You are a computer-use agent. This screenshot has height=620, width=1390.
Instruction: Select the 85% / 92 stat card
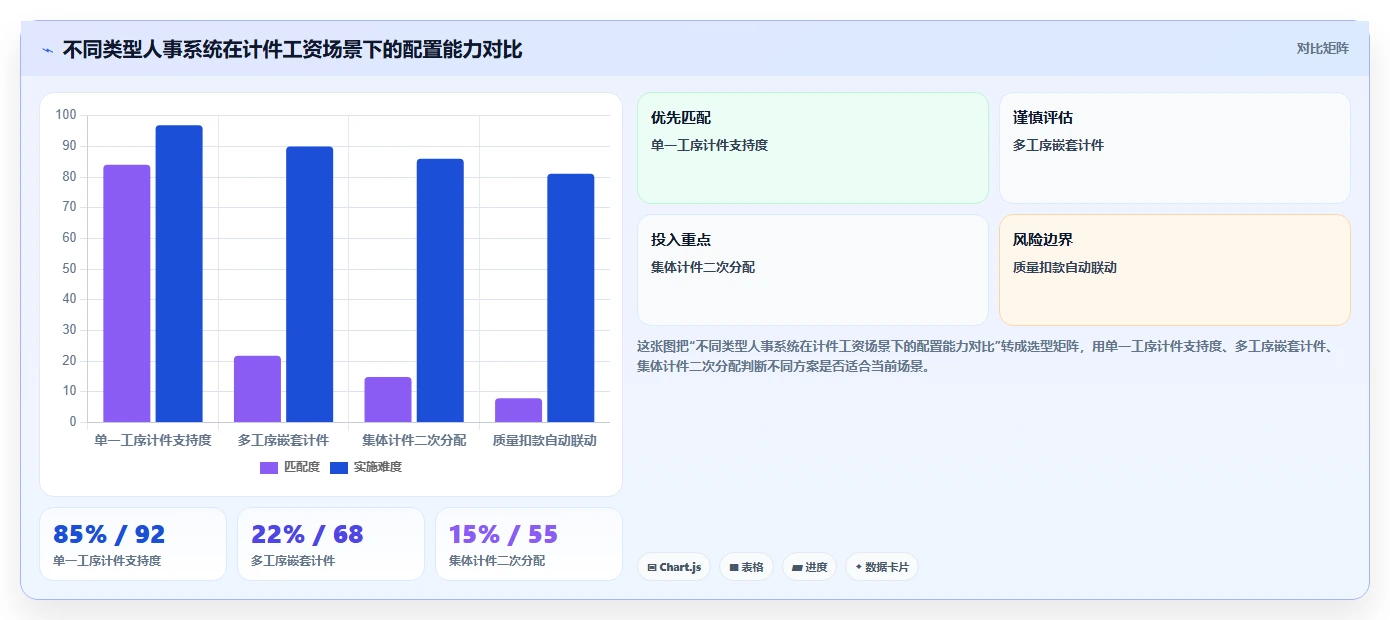pyautogui.click(x=133, y=544)
